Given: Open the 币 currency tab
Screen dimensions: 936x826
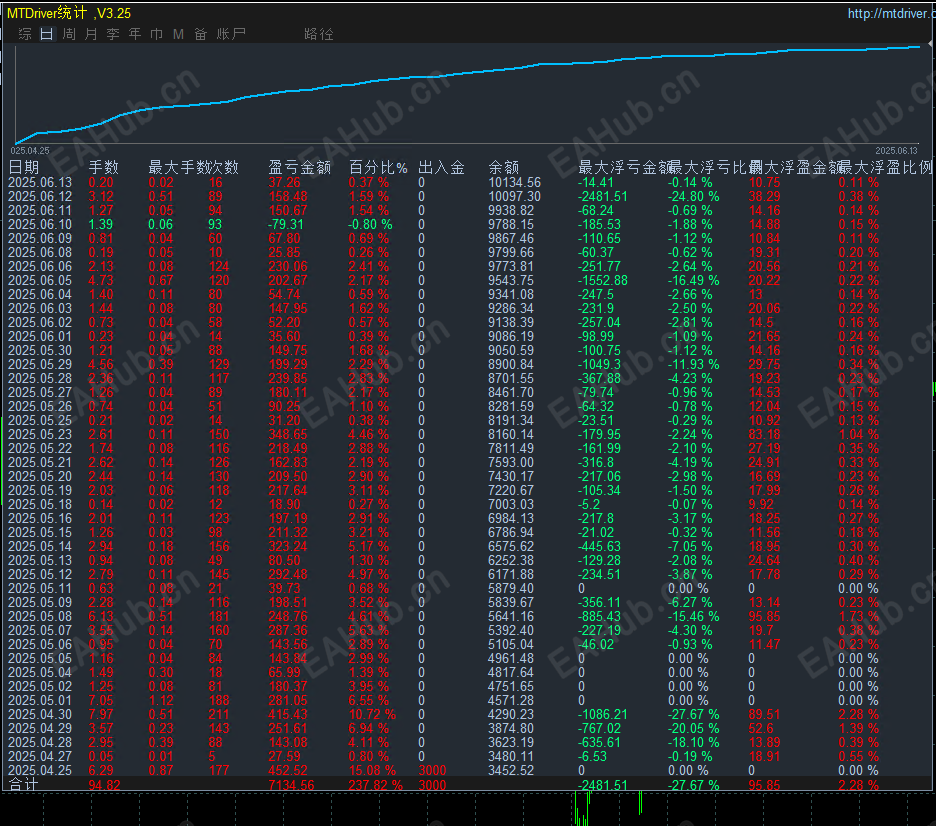Looking at the screenshot, I should [156, 34].
